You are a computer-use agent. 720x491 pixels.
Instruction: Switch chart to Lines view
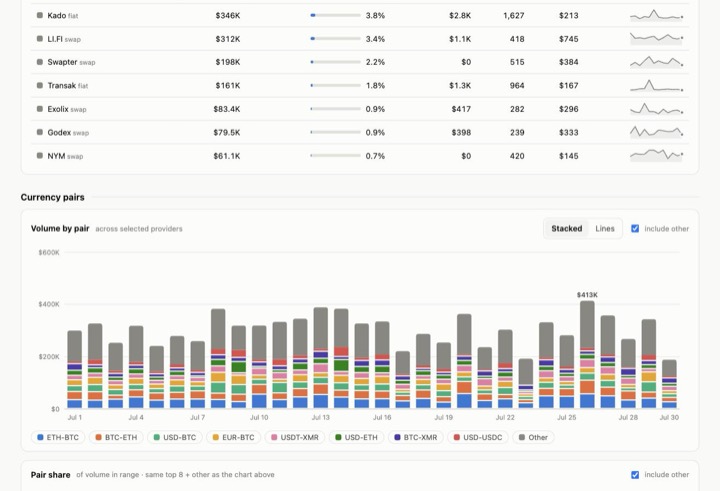tap(605, 228)
